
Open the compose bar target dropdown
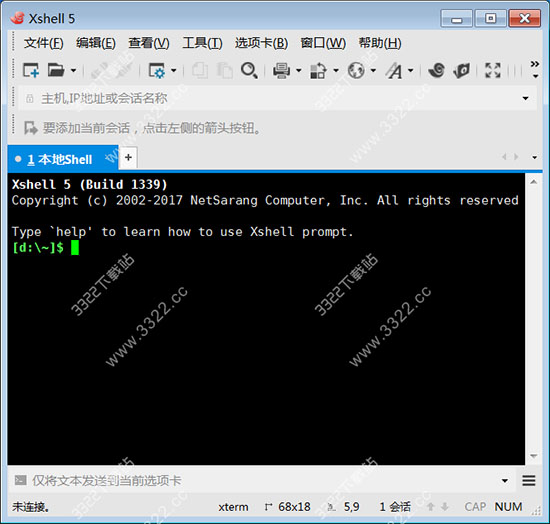coord(505,481)
